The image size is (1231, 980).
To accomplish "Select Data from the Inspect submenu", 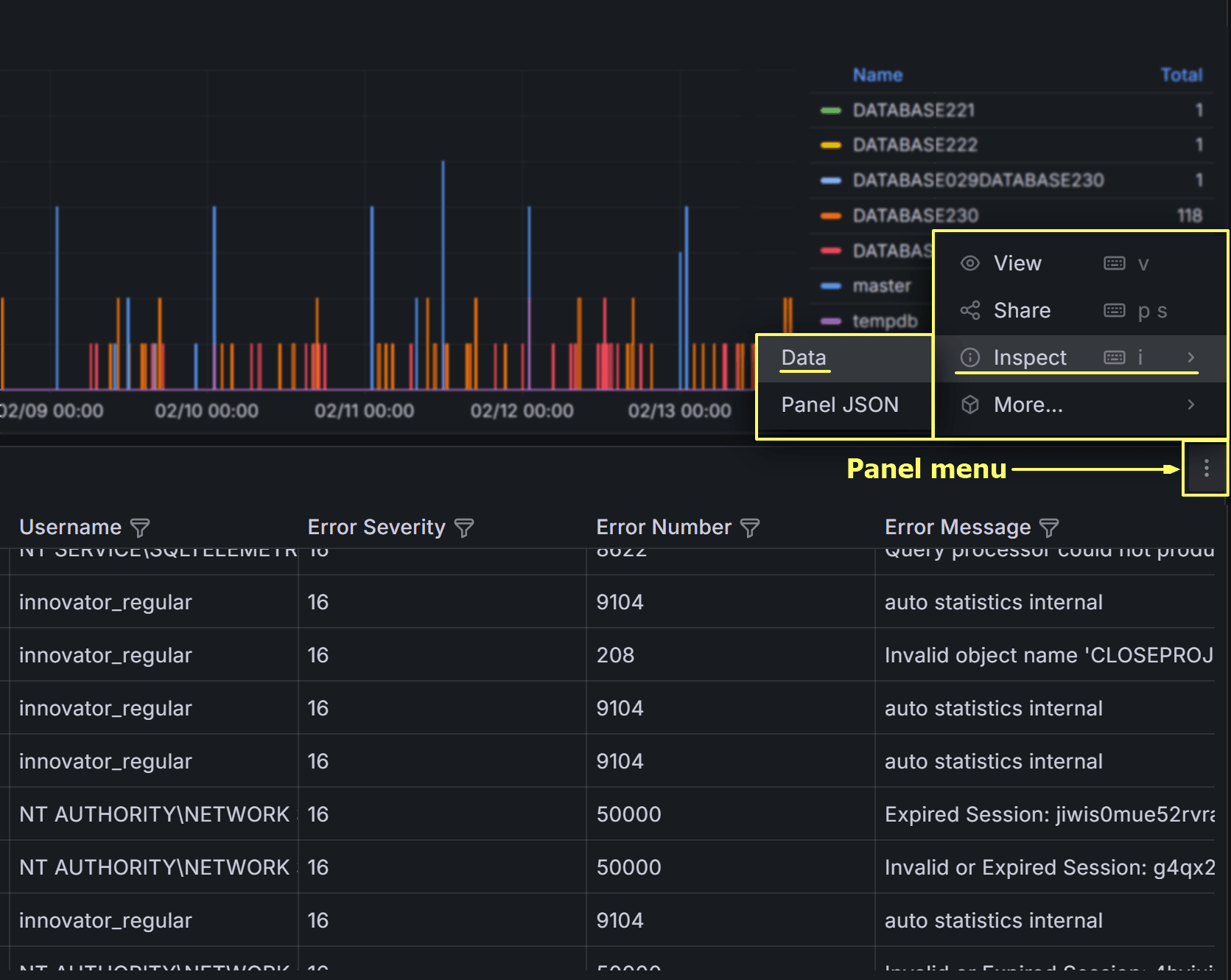I will pos(804,357).
